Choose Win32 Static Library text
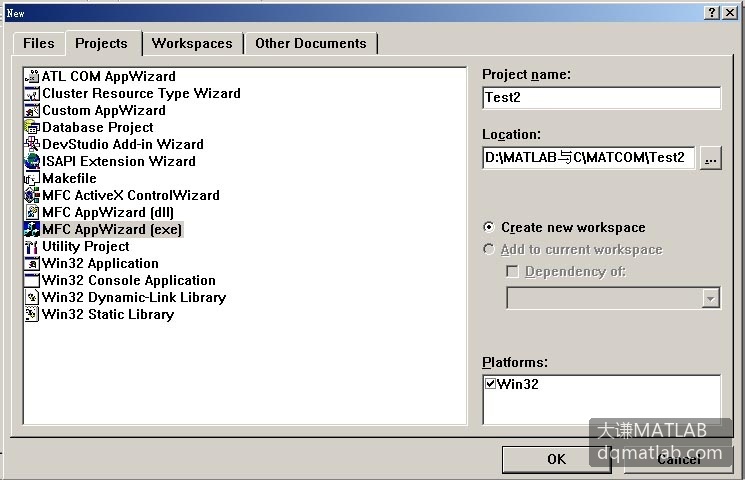This screenshot has width=745, height=480. tap(108, 315)
